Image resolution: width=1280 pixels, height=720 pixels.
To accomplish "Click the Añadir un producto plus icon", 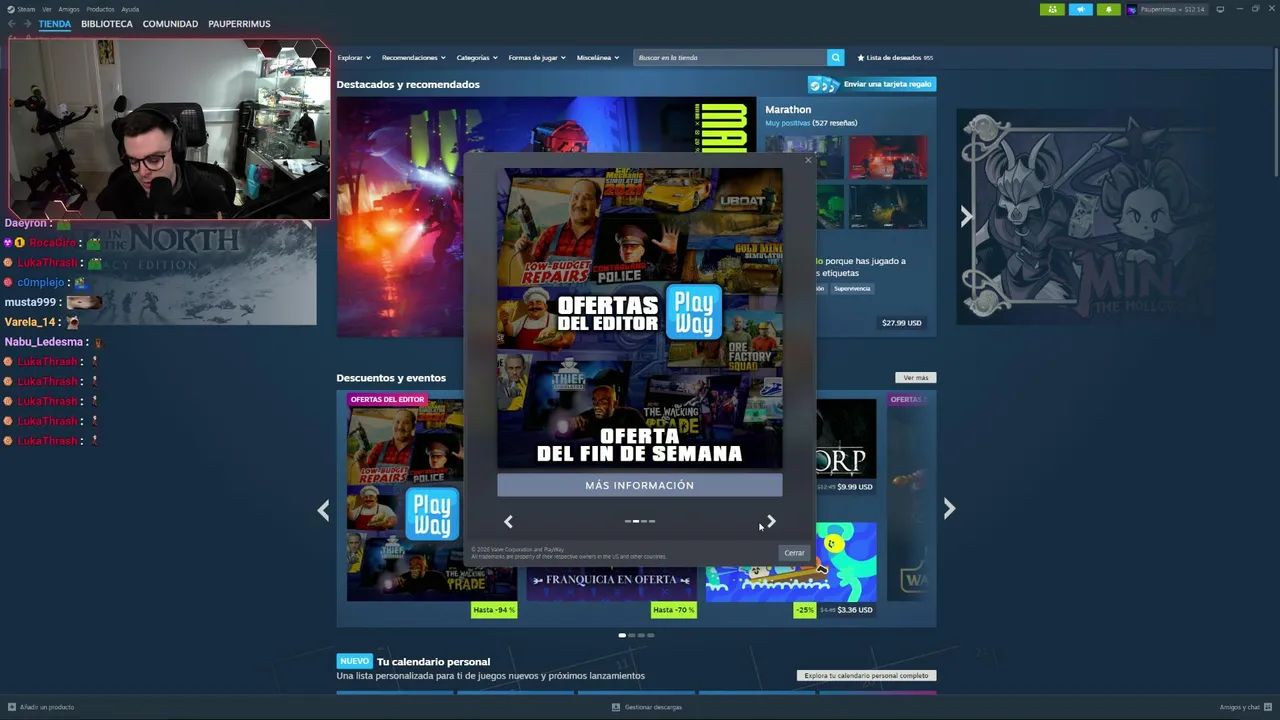I will click(12, 707).
